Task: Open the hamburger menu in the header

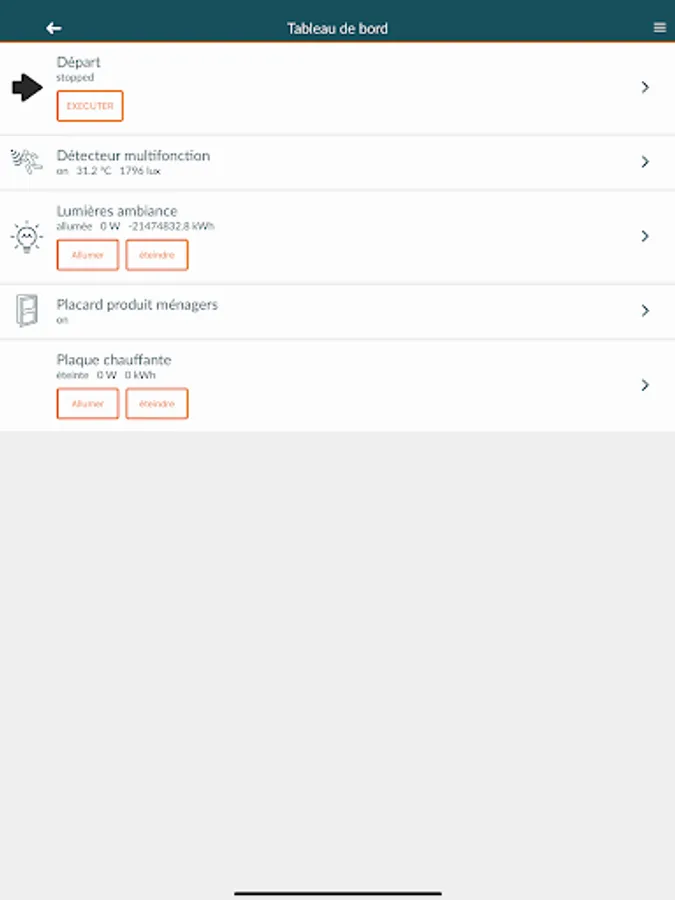Action: click(659, 28)
